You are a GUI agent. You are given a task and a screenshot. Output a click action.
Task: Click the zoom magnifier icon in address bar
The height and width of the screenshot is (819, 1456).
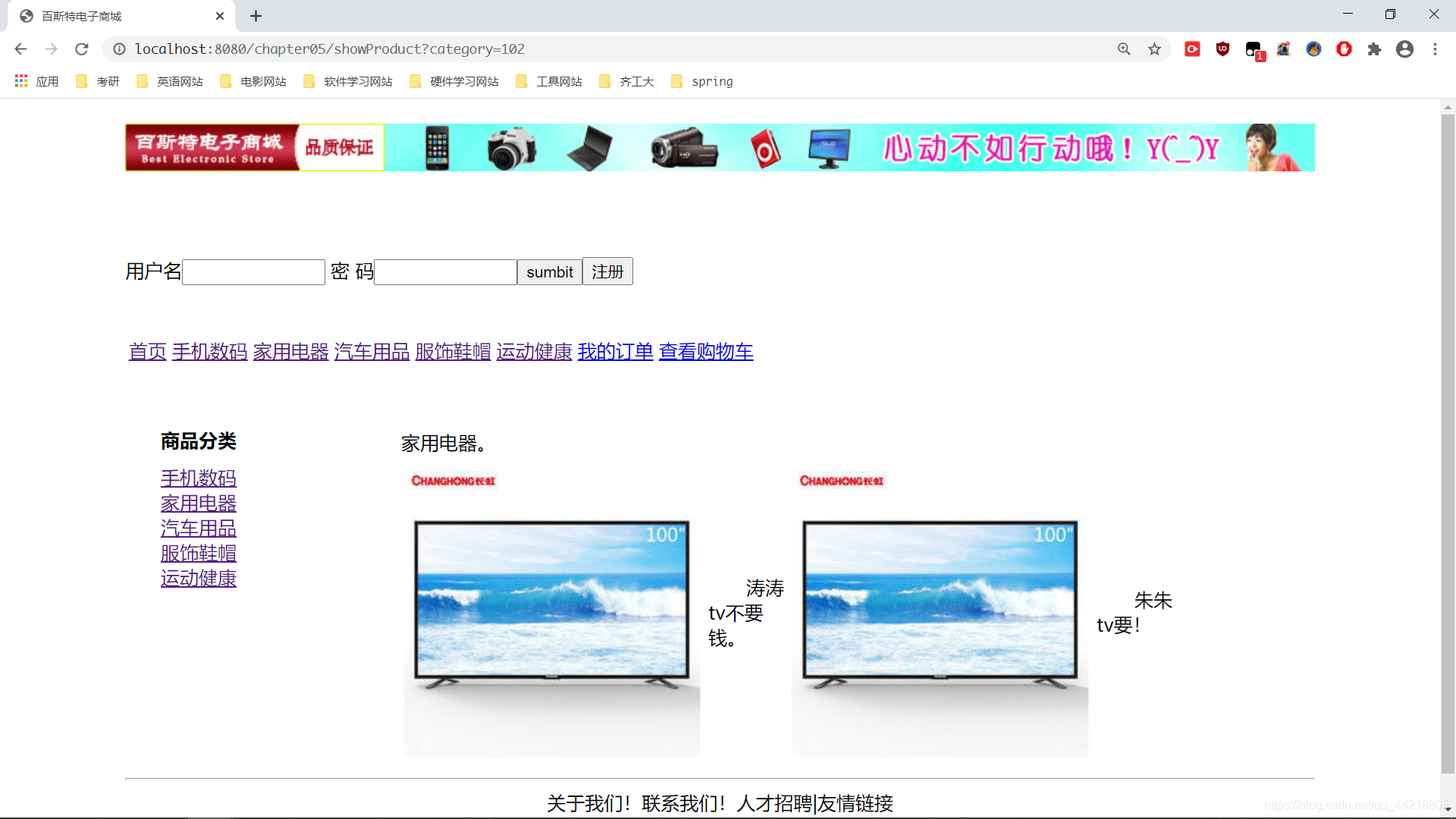click(x=1124, y=49)
